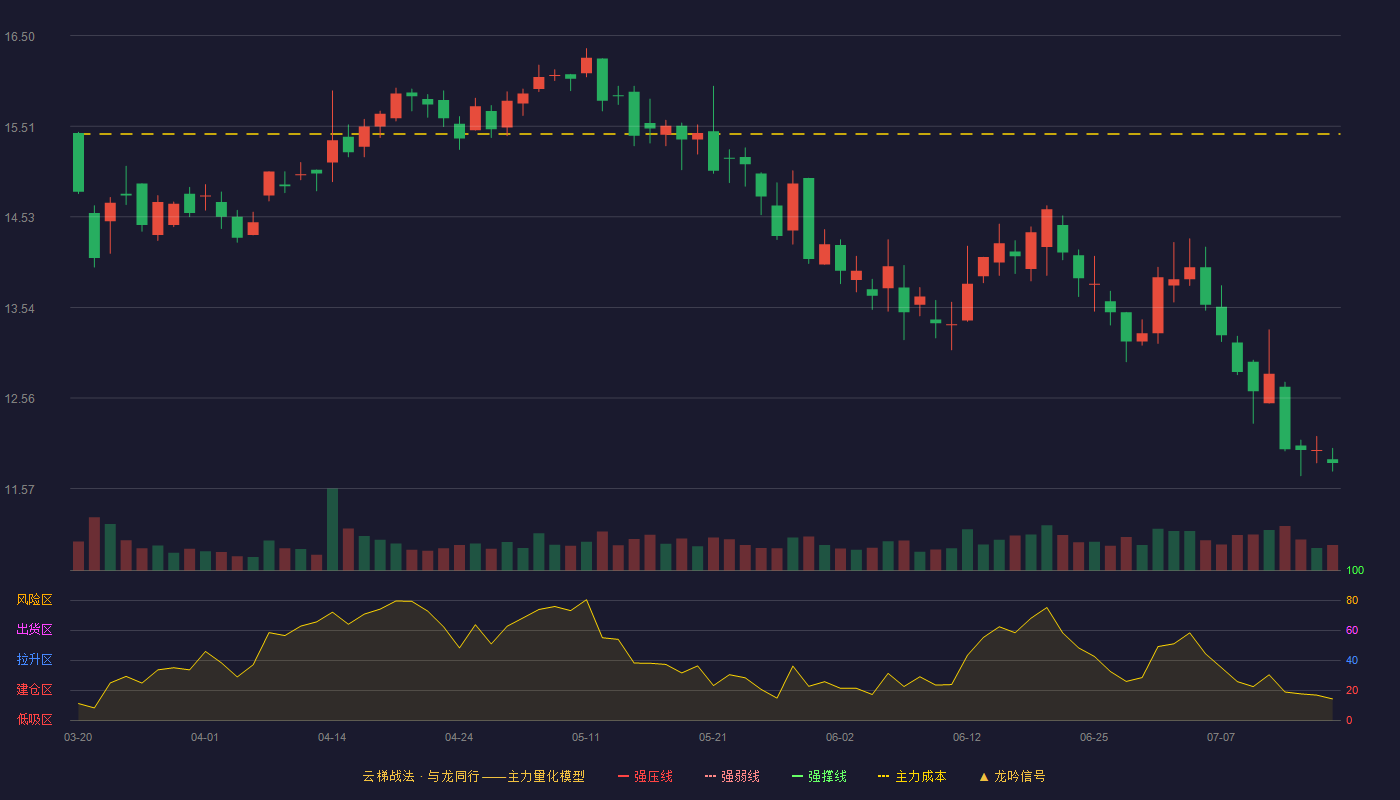Click the green 100 indicator axis value
This screenshot has width=1400, height=800.
pos(1355,571)
